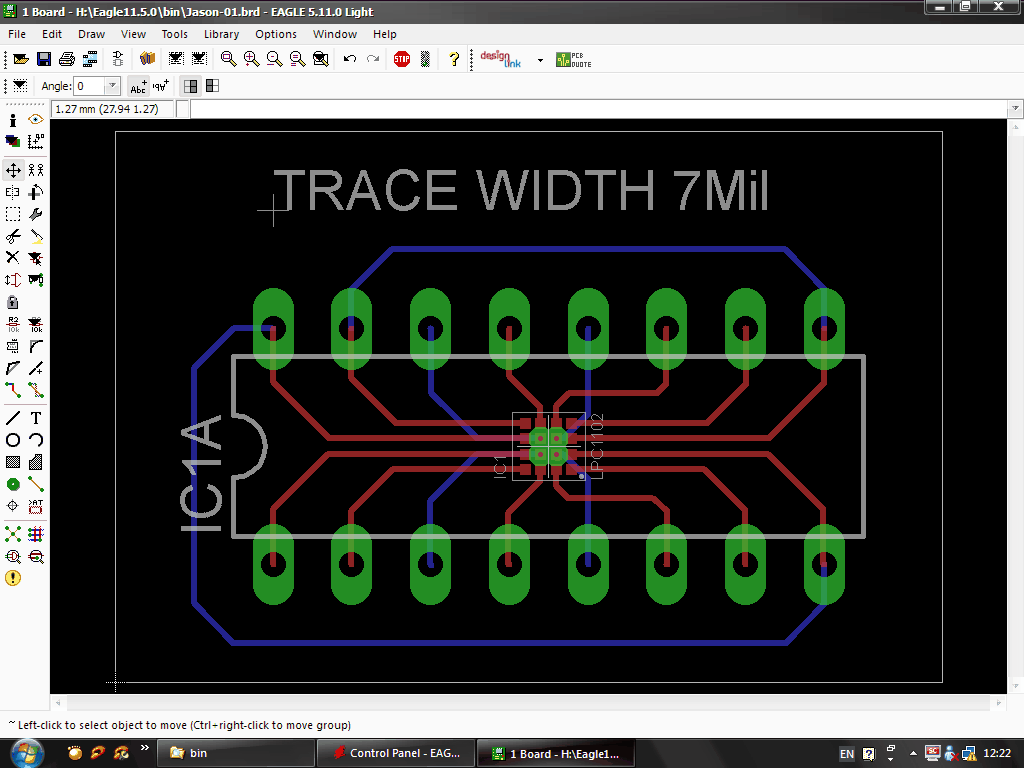1024x768 pixels.
Task: Switch to schematic editor icon
Action: click(118, 59)
